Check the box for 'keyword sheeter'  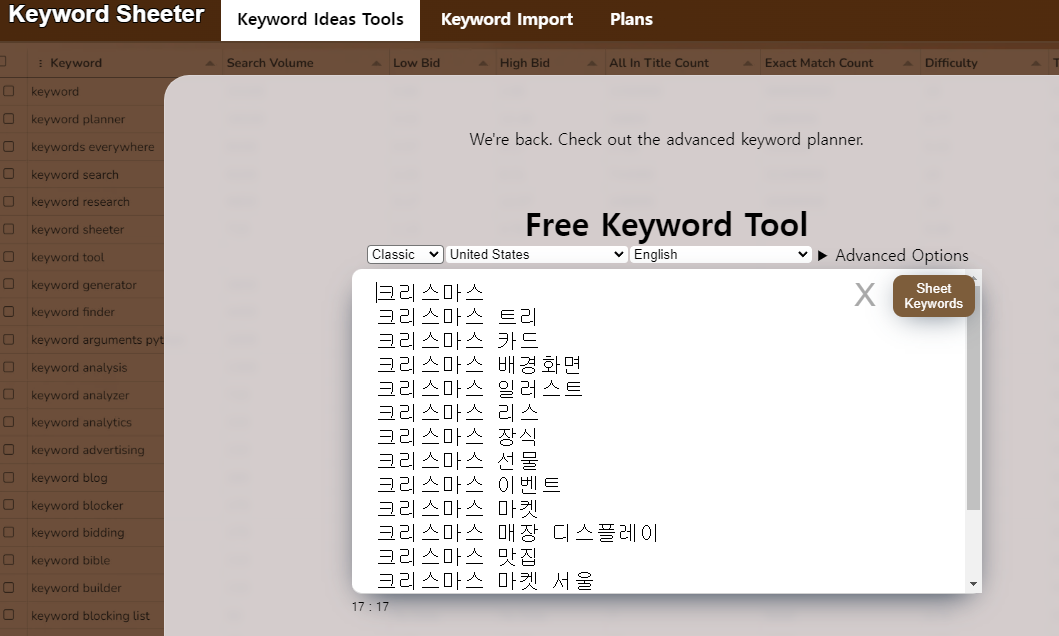click(x=8, y=229)
